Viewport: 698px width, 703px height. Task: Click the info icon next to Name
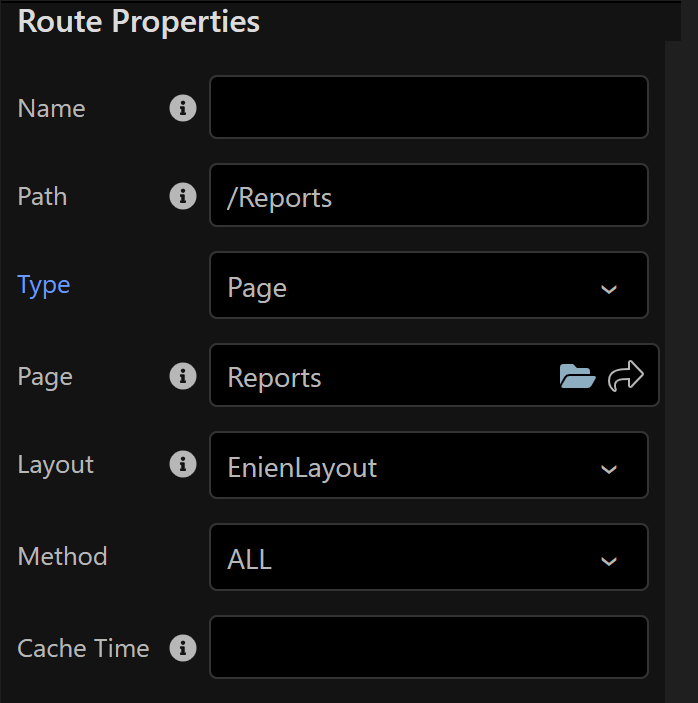coord(182,108)
